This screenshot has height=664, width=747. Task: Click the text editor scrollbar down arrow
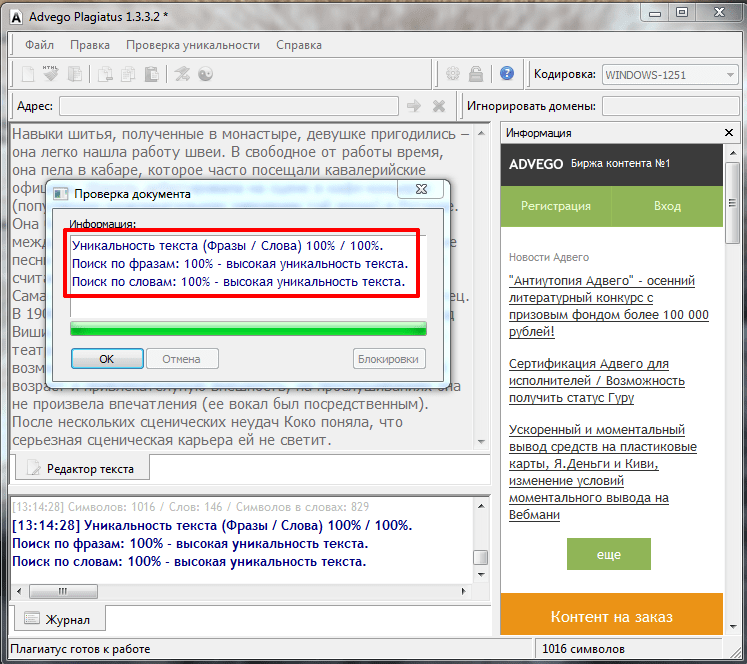click(481, 442)
